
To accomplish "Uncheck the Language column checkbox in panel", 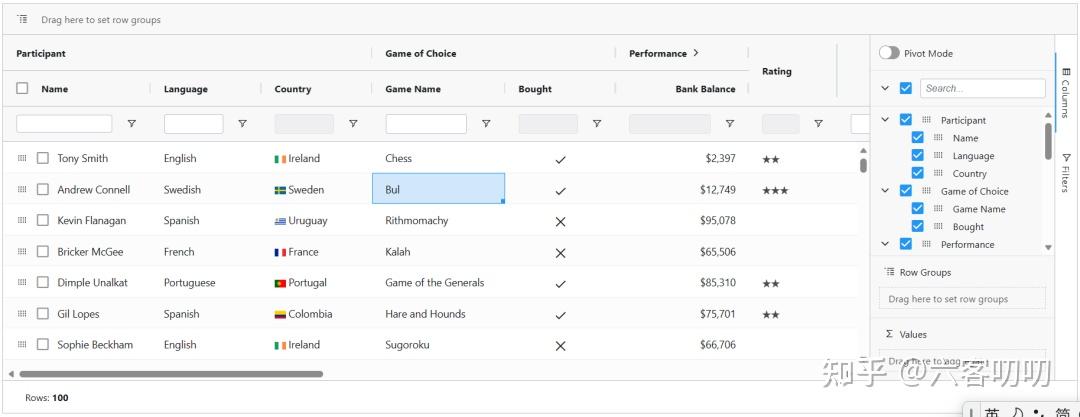I will click(x=917, y=156).
